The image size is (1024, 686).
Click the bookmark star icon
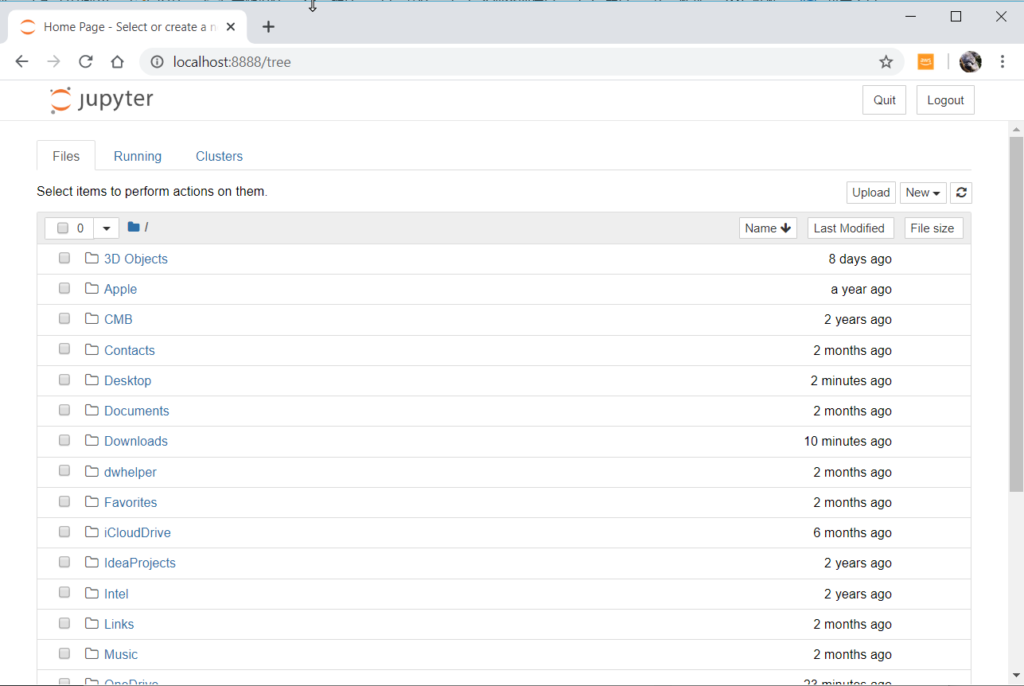pos(885,62)
